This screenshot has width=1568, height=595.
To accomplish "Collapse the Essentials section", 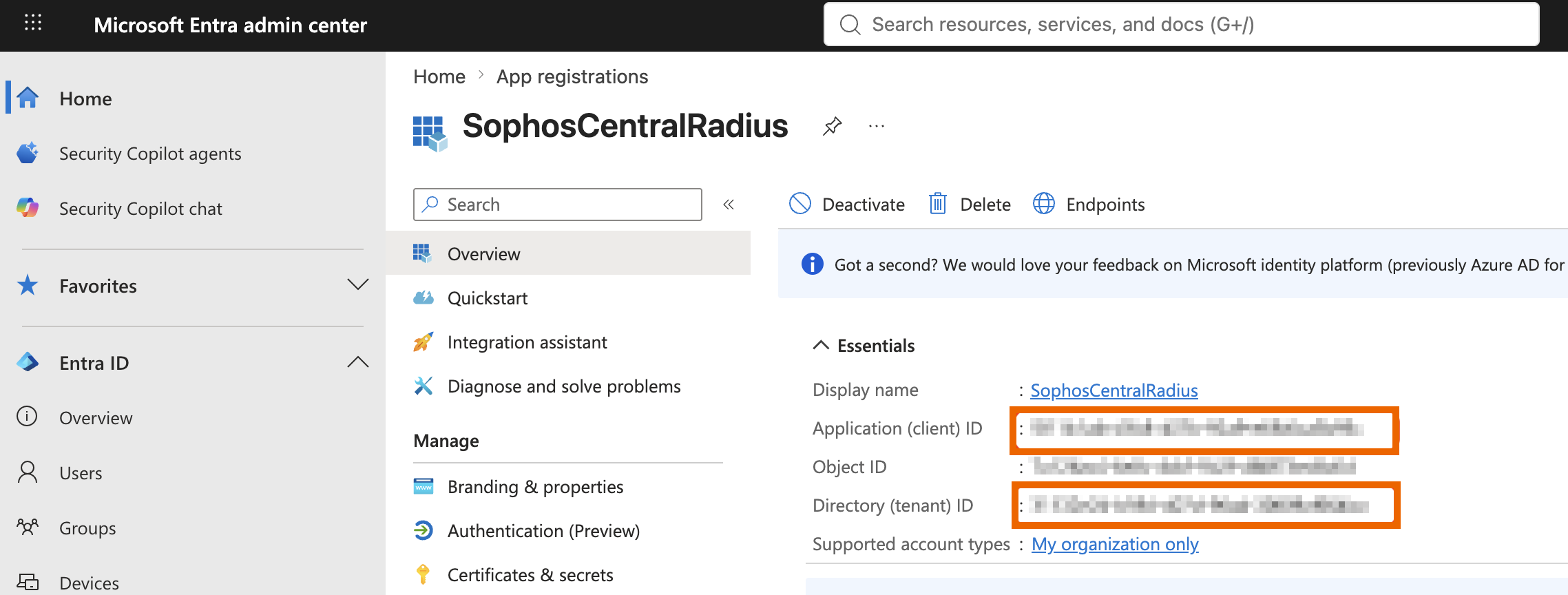I will tap(821, 345).
